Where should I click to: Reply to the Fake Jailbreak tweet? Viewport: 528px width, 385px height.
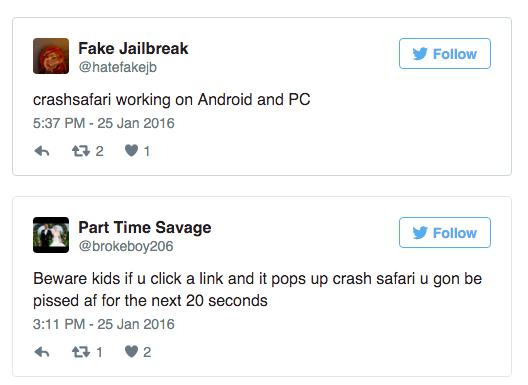pyautogui.click(x=42, y=151)
